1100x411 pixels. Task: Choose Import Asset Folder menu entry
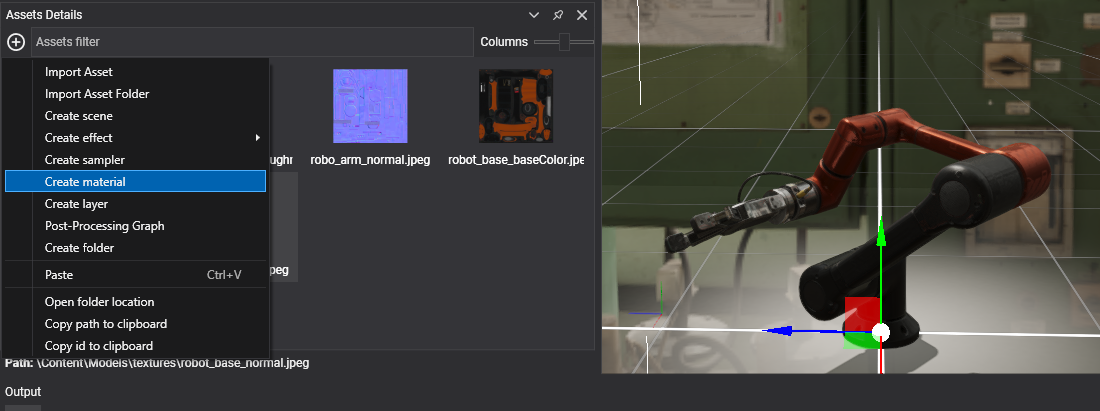(x=97, y=94)
